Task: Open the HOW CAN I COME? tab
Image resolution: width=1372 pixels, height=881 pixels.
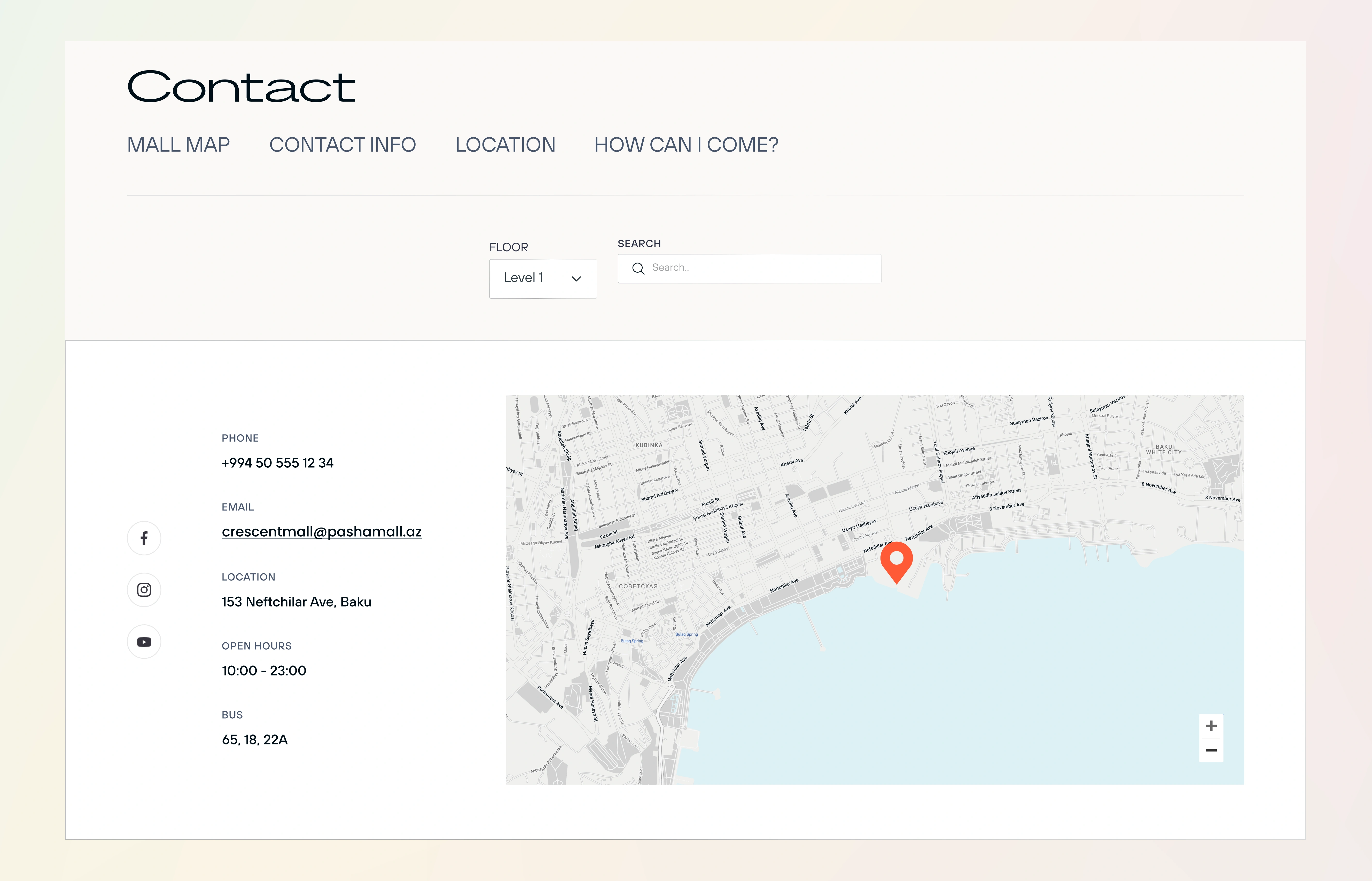Action: 686,145
